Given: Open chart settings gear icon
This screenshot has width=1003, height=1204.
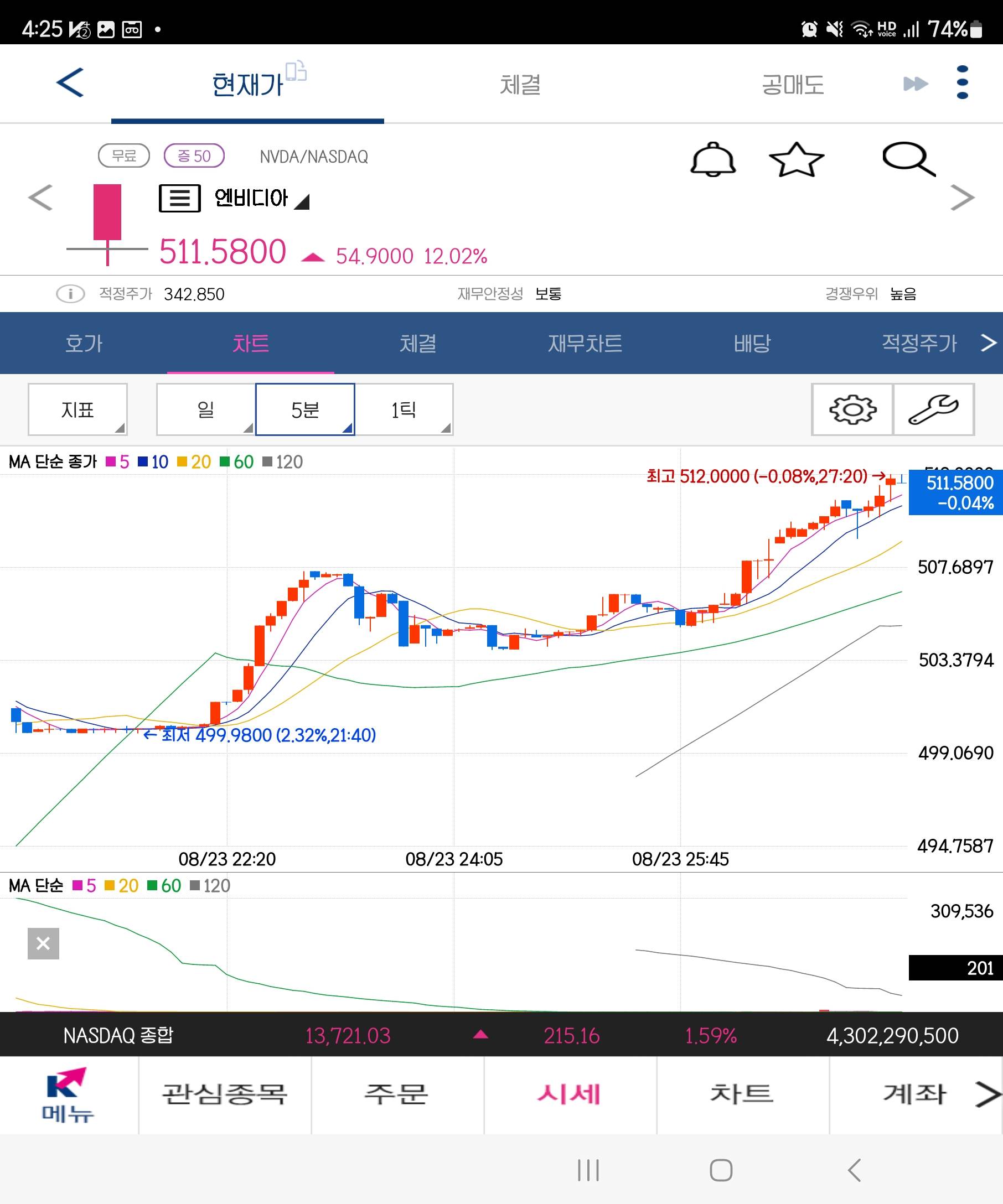Looking at the screenshot, I should (x=852, y=409).
